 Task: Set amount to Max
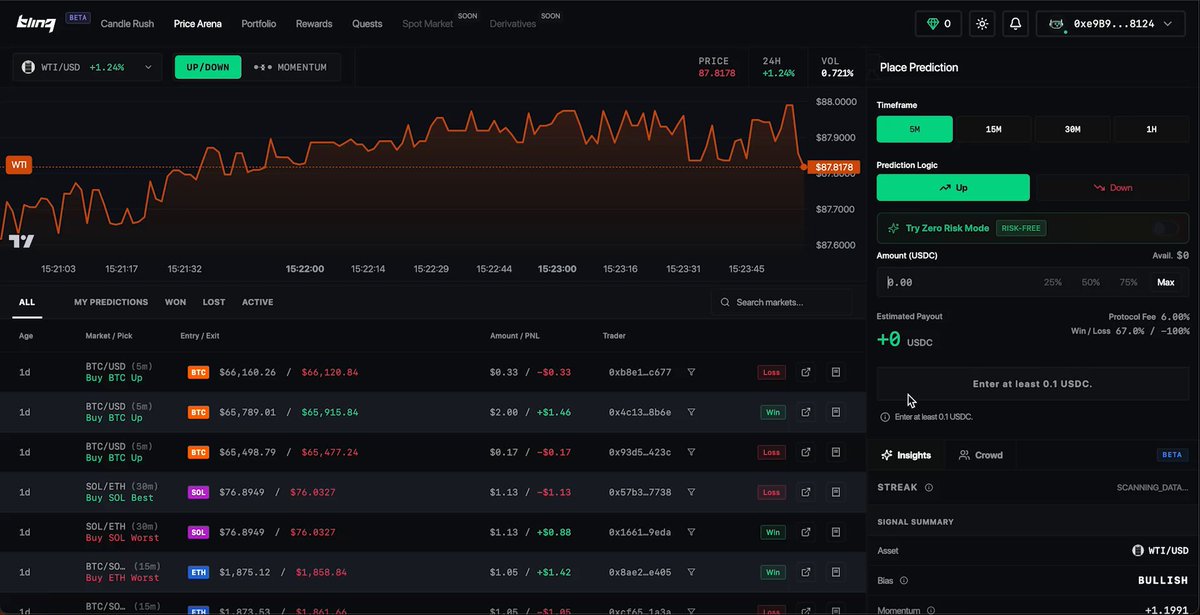(1165, 282)
